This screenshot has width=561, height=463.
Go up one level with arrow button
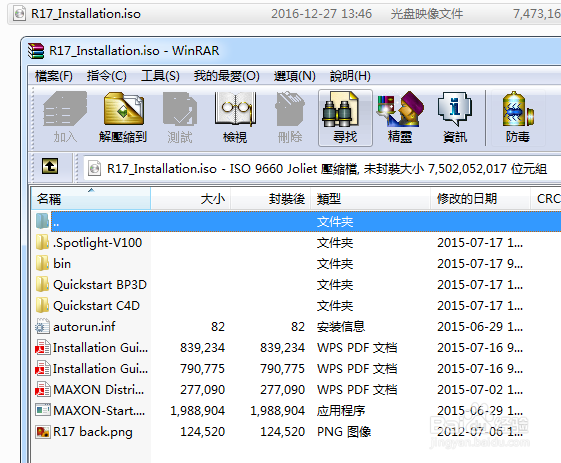pyautogui.click(x=50, y=166)
